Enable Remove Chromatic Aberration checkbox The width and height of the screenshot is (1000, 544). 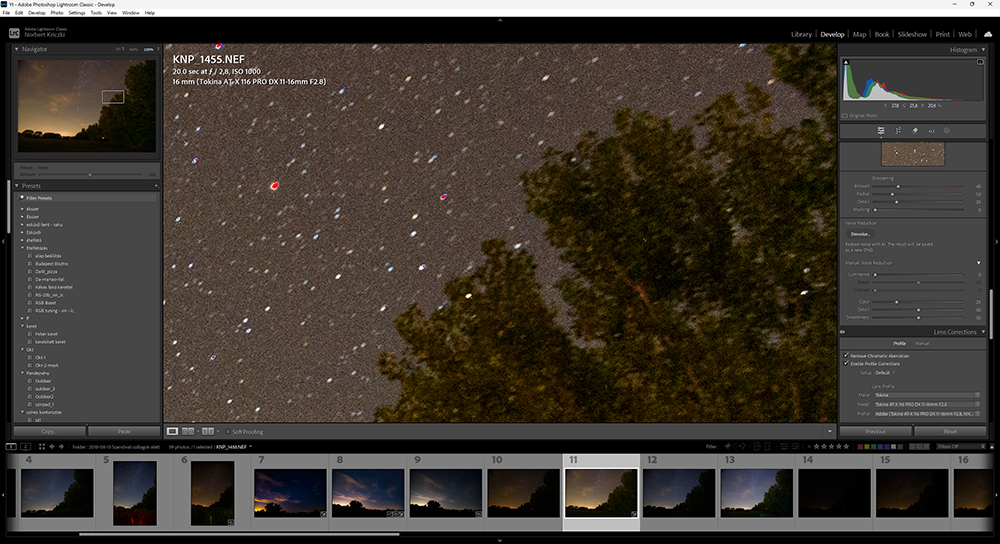[846, 356]
